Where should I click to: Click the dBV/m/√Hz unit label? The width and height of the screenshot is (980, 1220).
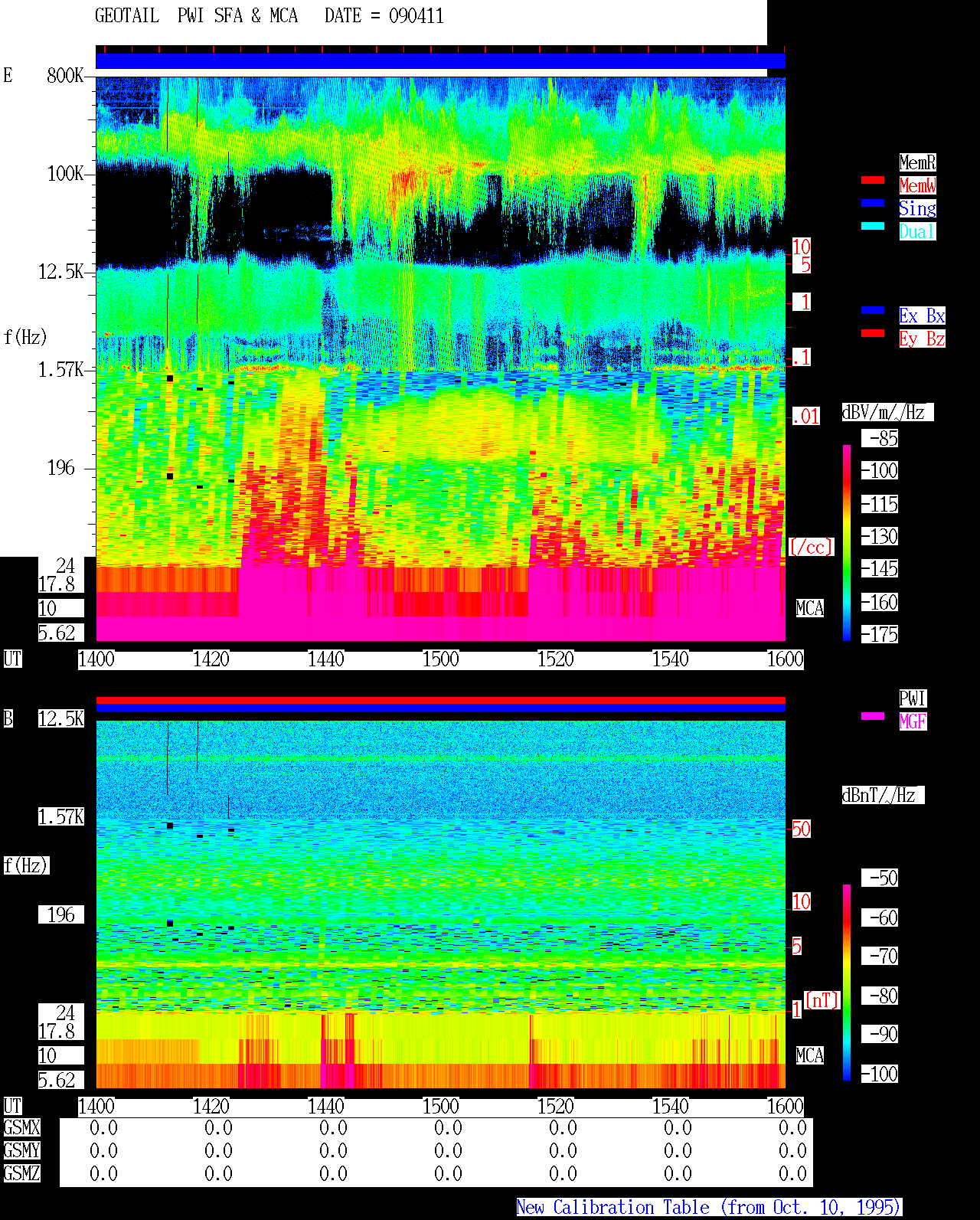887,412
